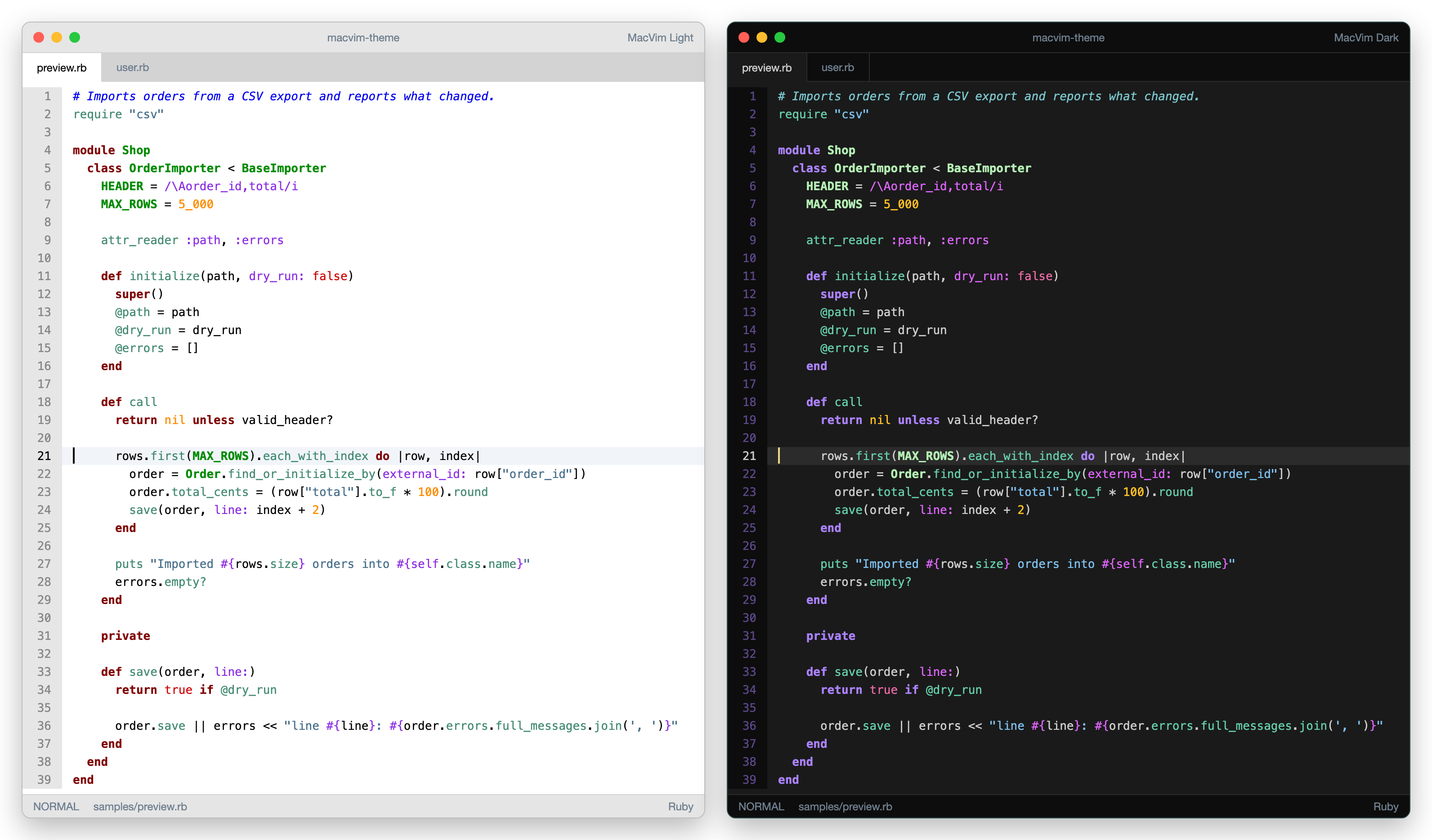Screen dimensions: 1432x840
Task: Click '@dry_run' on line 14 in Dark window
Action: coord(848,330)
